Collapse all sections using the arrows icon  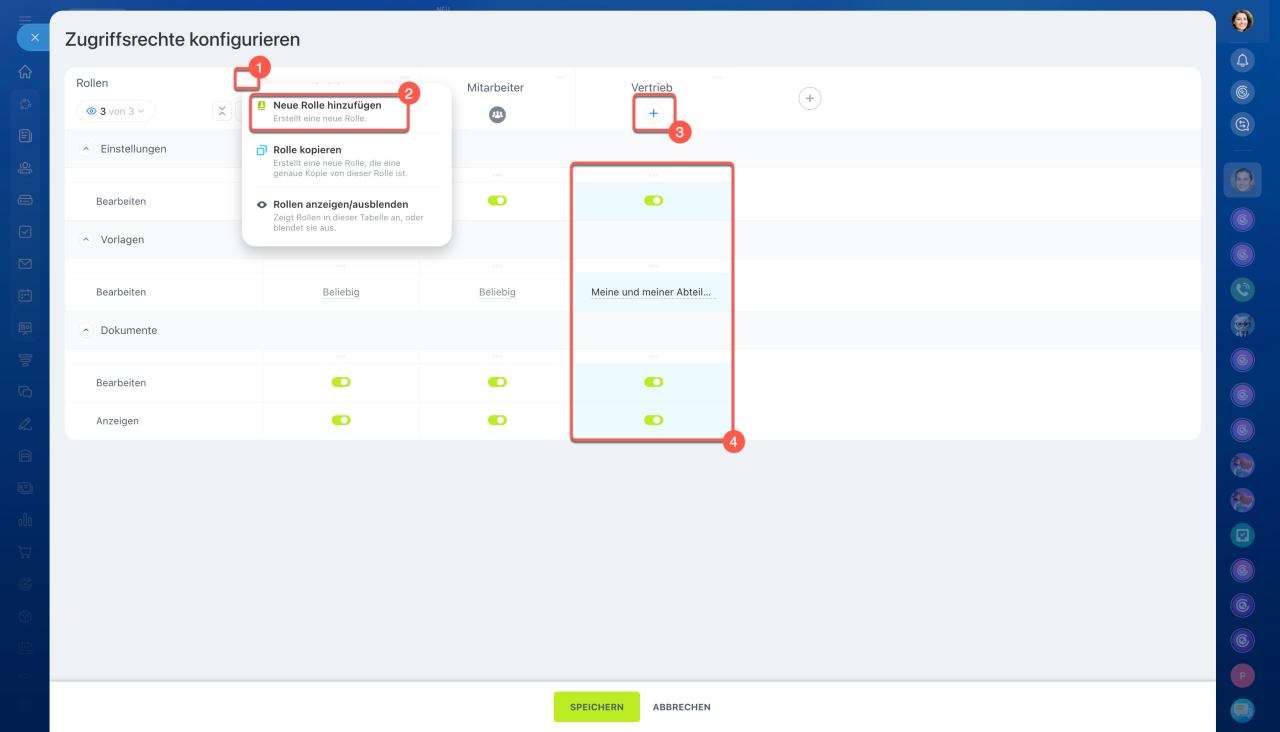coord(222,111)
